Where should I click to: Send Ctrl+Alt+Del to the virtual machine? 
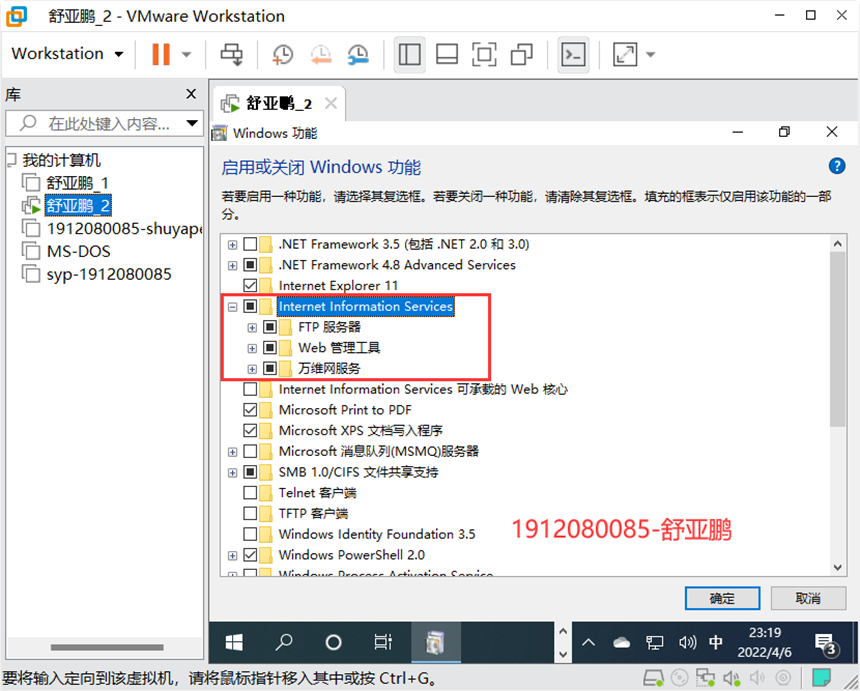pos(231,54)
